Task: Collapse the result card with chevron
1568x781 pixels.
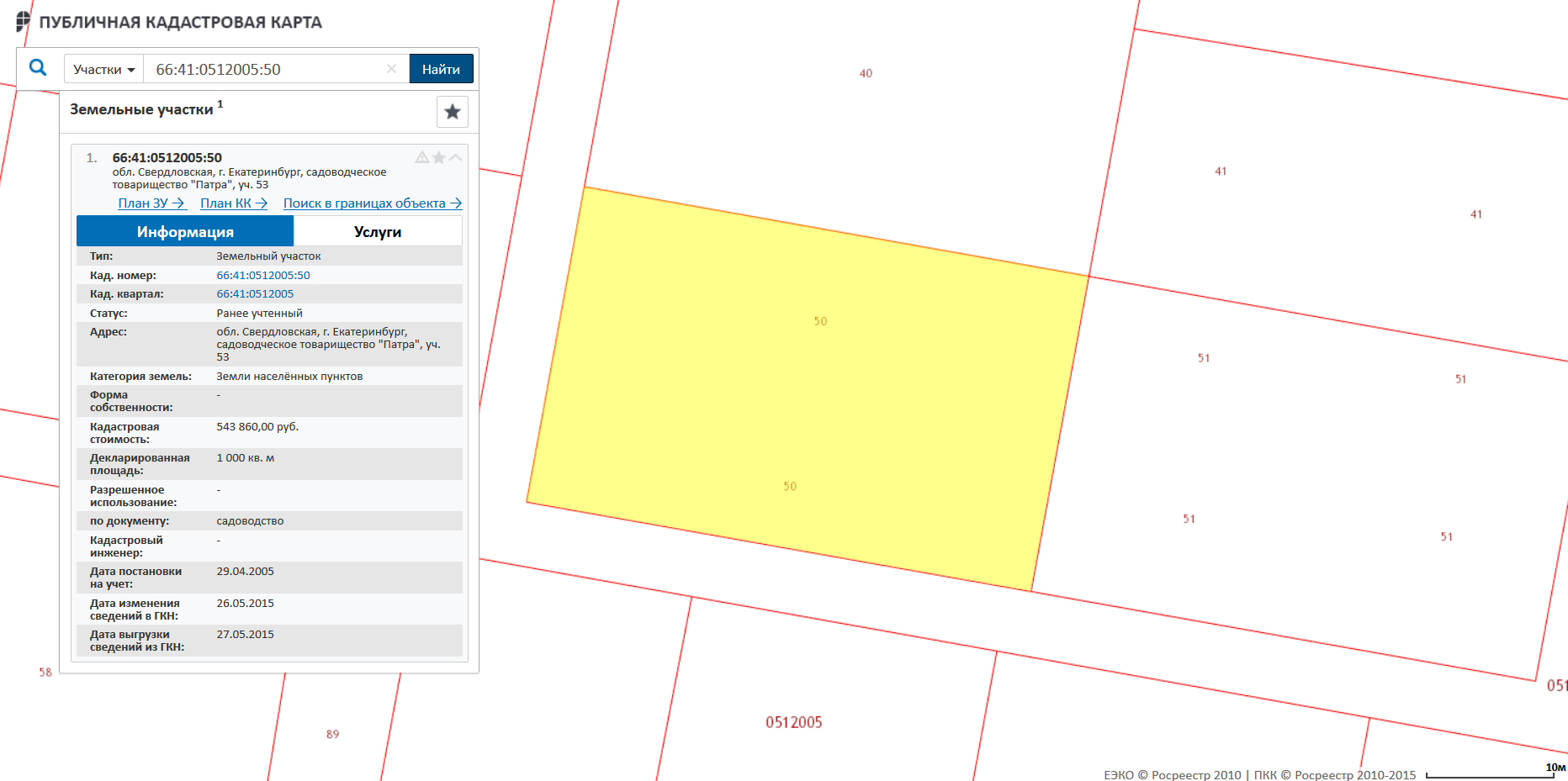Action: [x=456, y=157]
